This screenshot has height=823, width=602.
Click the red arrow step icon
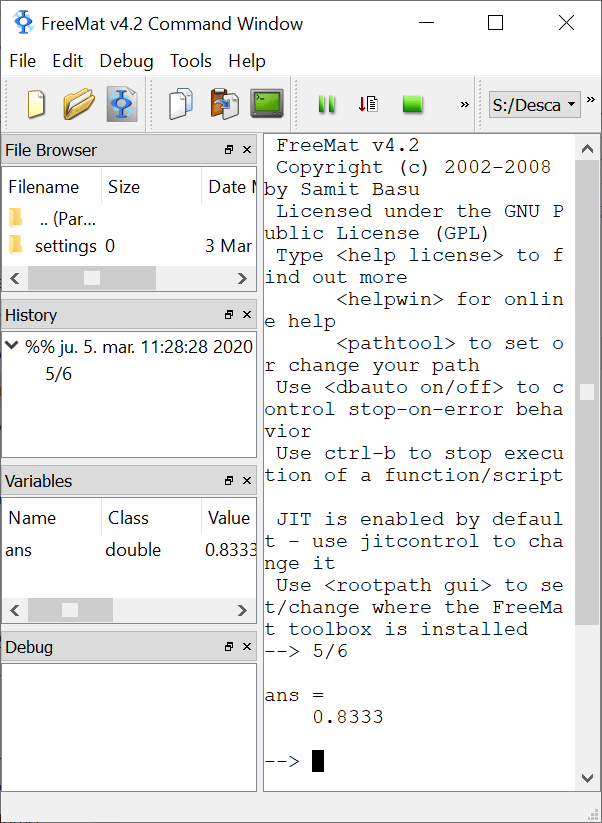tap(368, 104)
